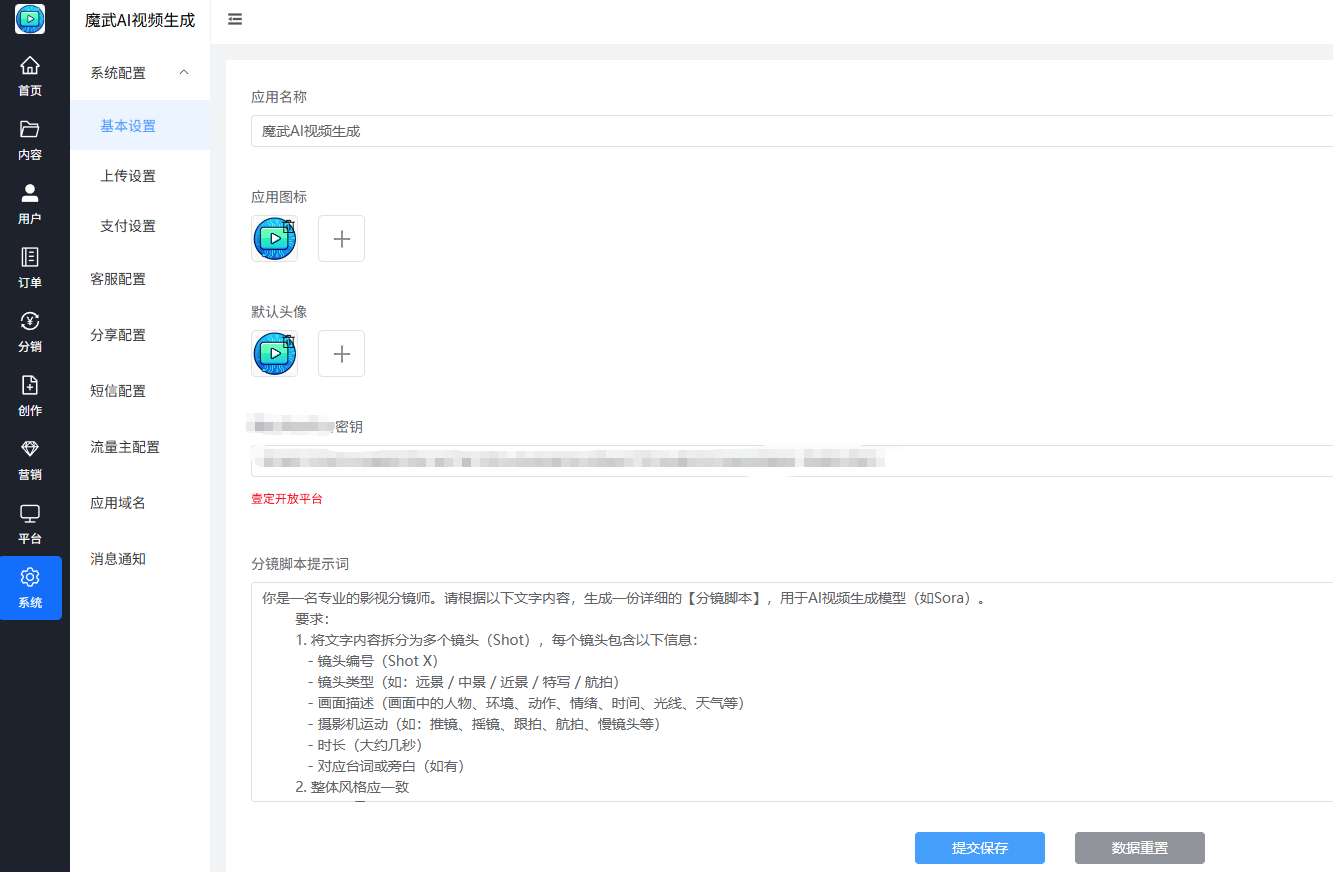Open the 平台 monitor icon

(x=30, y=513)
